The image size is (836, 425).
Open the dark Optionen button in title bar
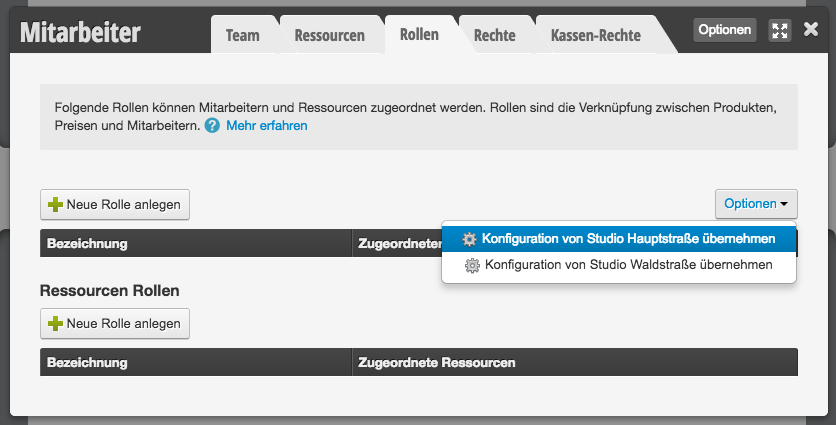[725, 30]
